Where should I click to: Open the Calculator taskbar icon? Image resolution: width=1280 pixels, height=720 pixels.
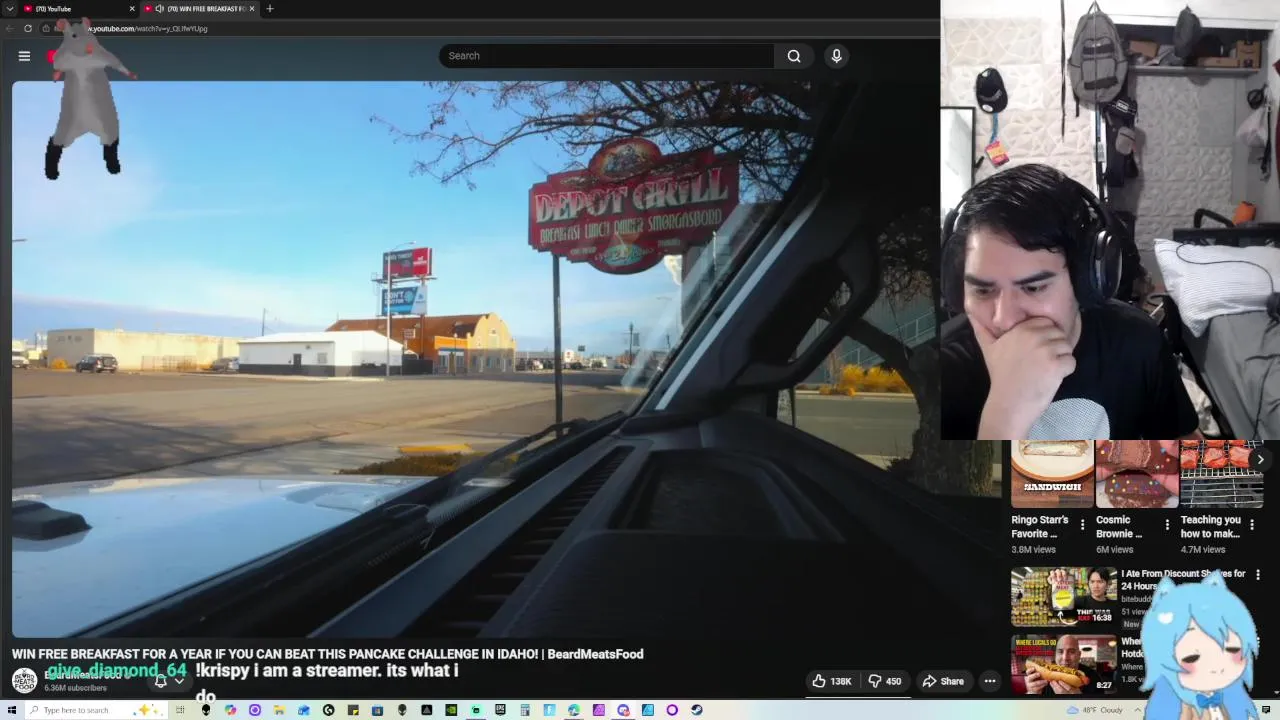point(525,710)
